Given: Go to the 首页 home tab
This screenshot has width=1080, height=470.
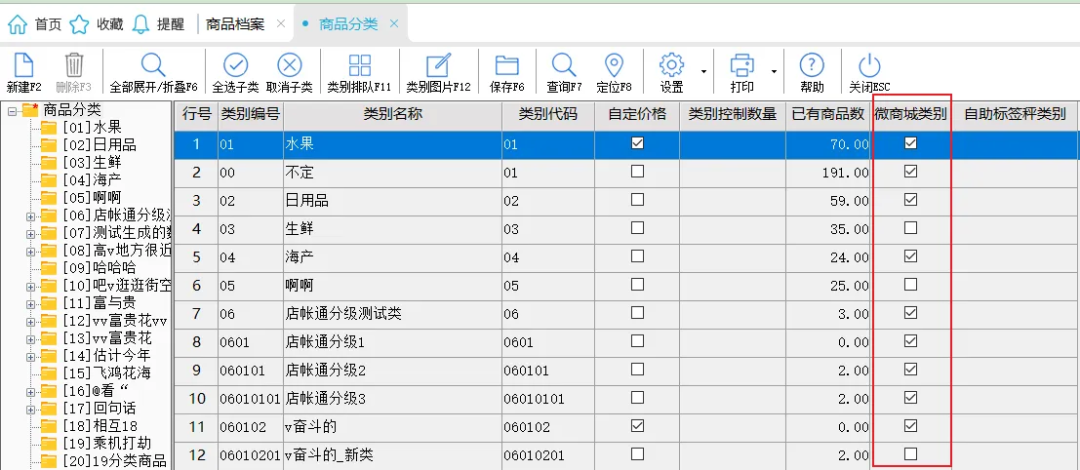Looking at the screenshot, I should pos(35,23).
